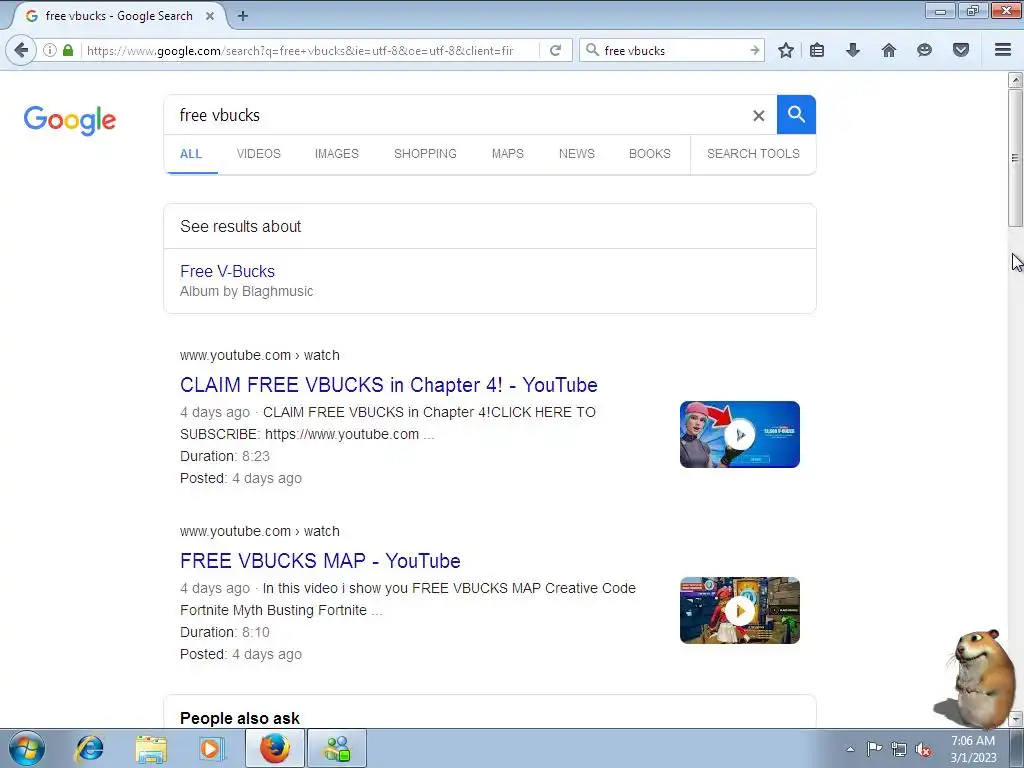
Task: Select Firefox icon in the taskbar
Action: point(275,748)
